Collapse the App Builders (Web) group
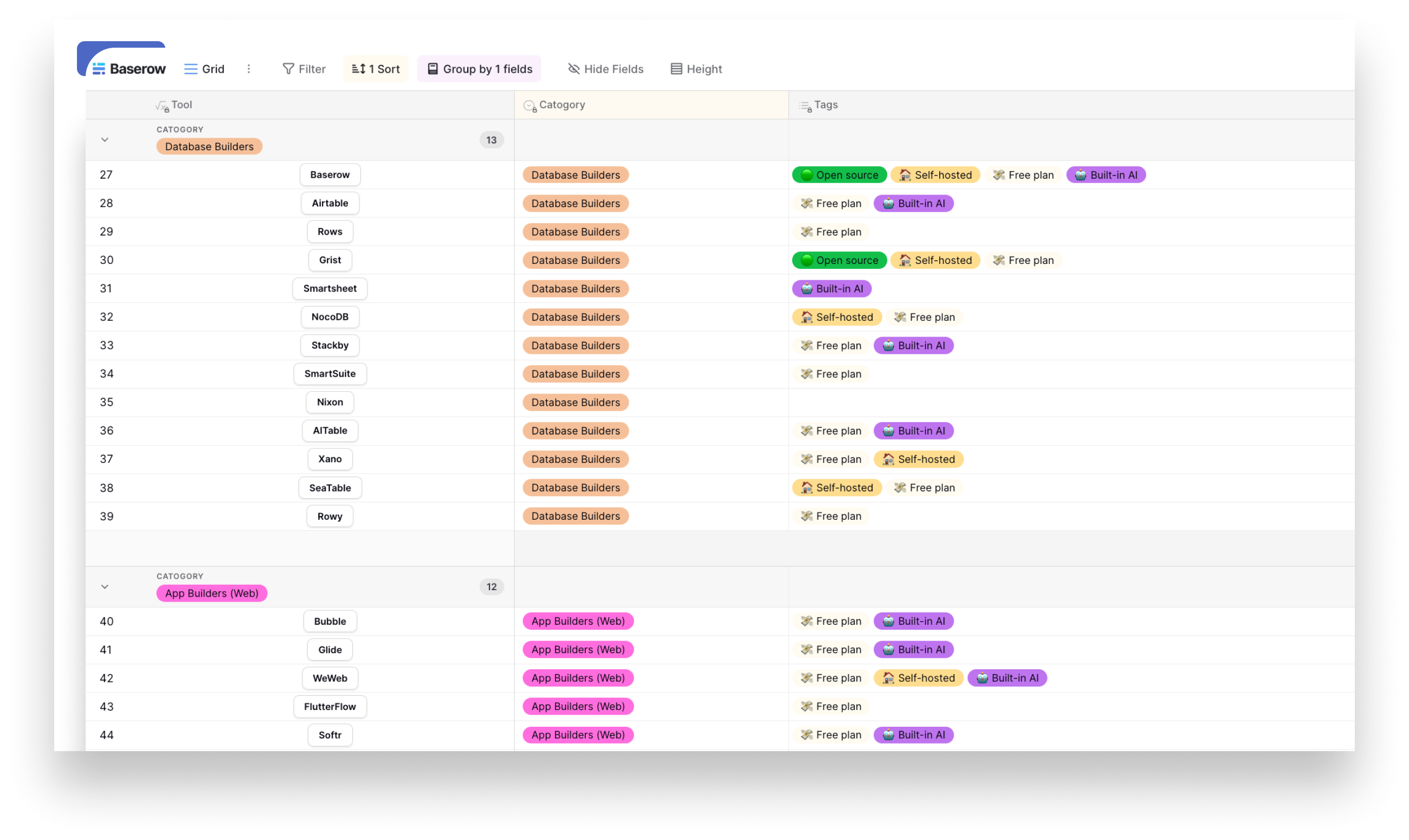Screen dimensions: 1409x840 coord(105,587)
